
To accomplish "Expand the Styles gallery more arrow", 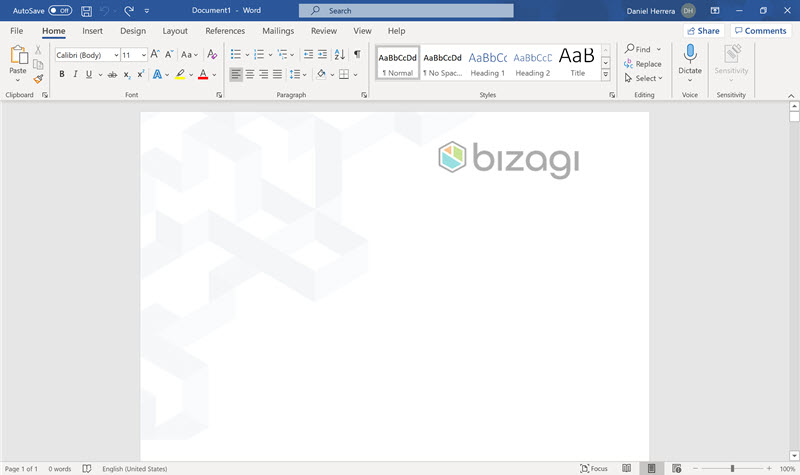I will point(606,74).
